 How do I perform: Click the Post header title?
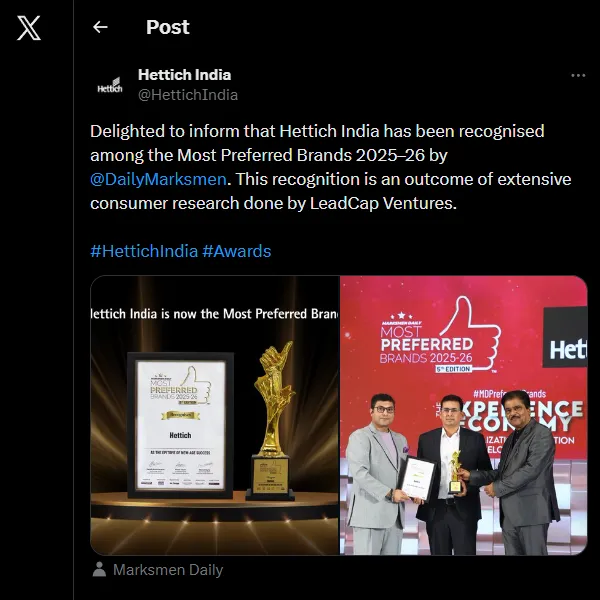(168, 27)
